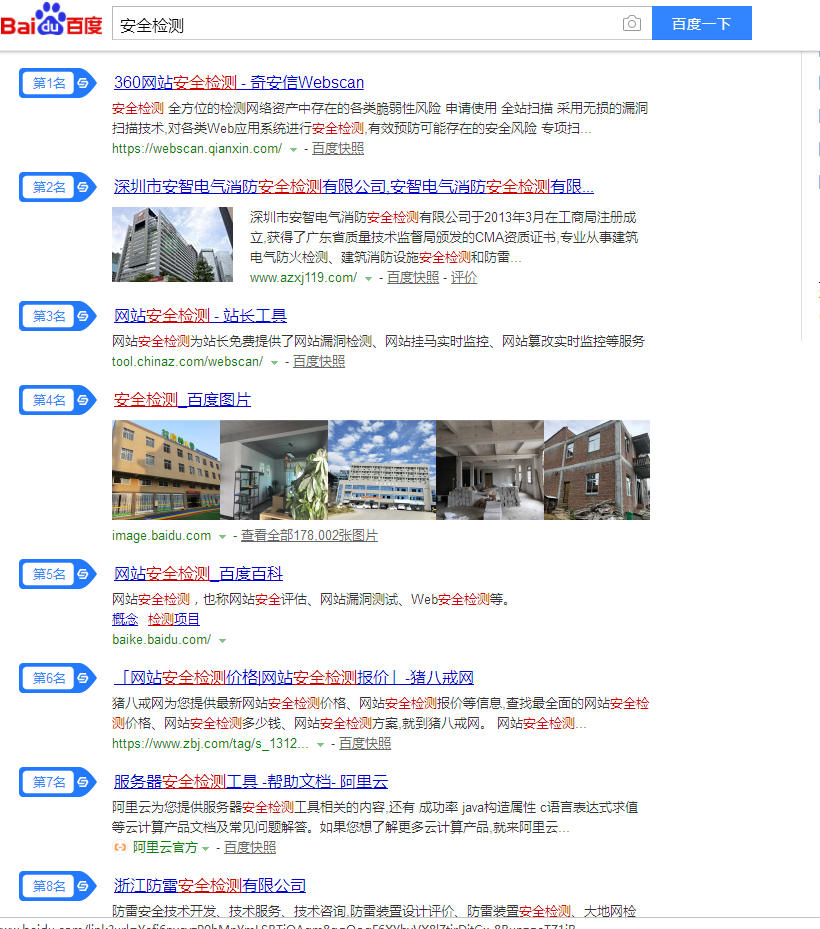Click the 第7名 rank badge icon

point(57,782)
